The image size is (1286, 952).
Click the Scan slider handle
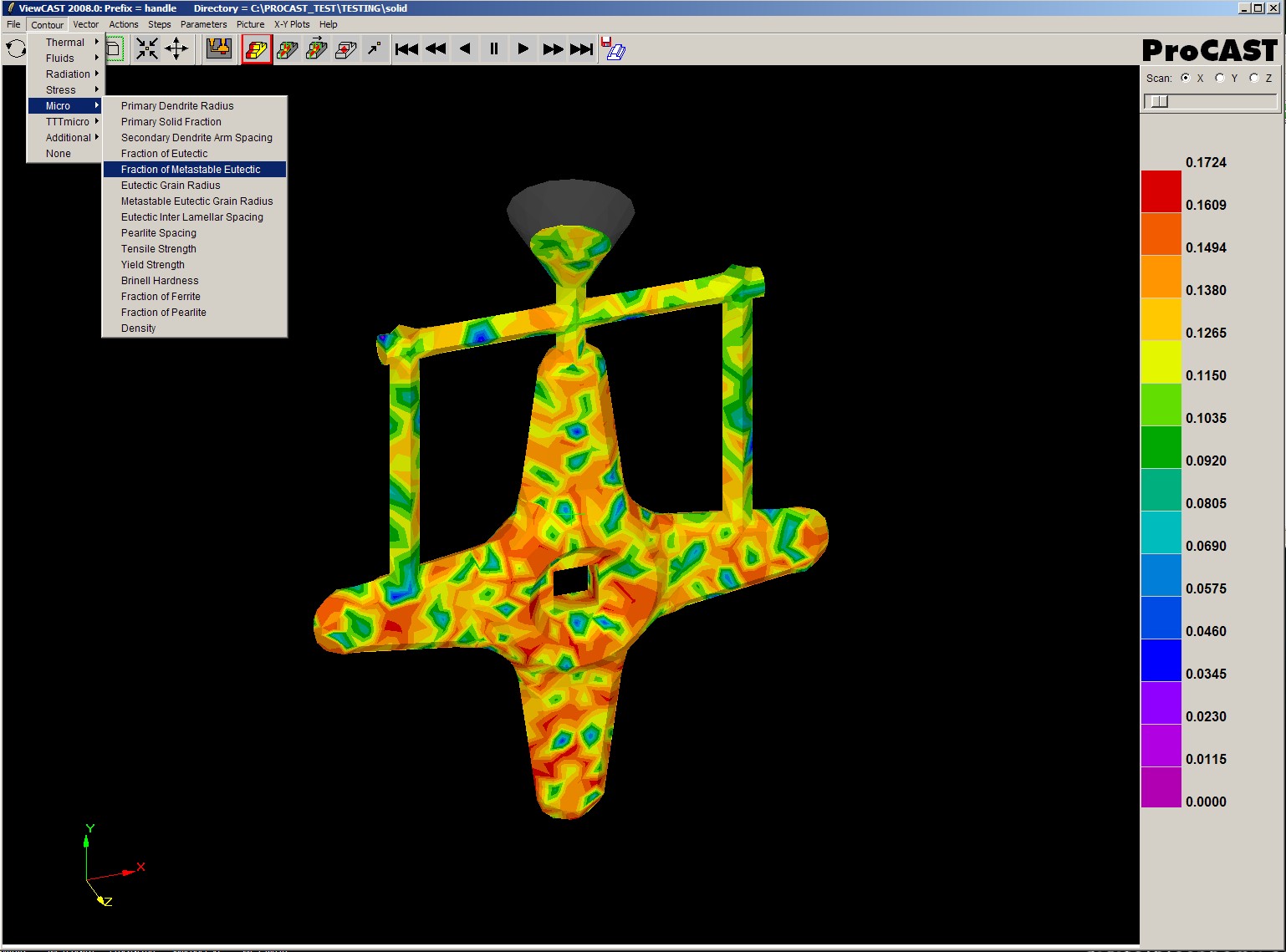pyautogui.click(x=1159, y=101)
